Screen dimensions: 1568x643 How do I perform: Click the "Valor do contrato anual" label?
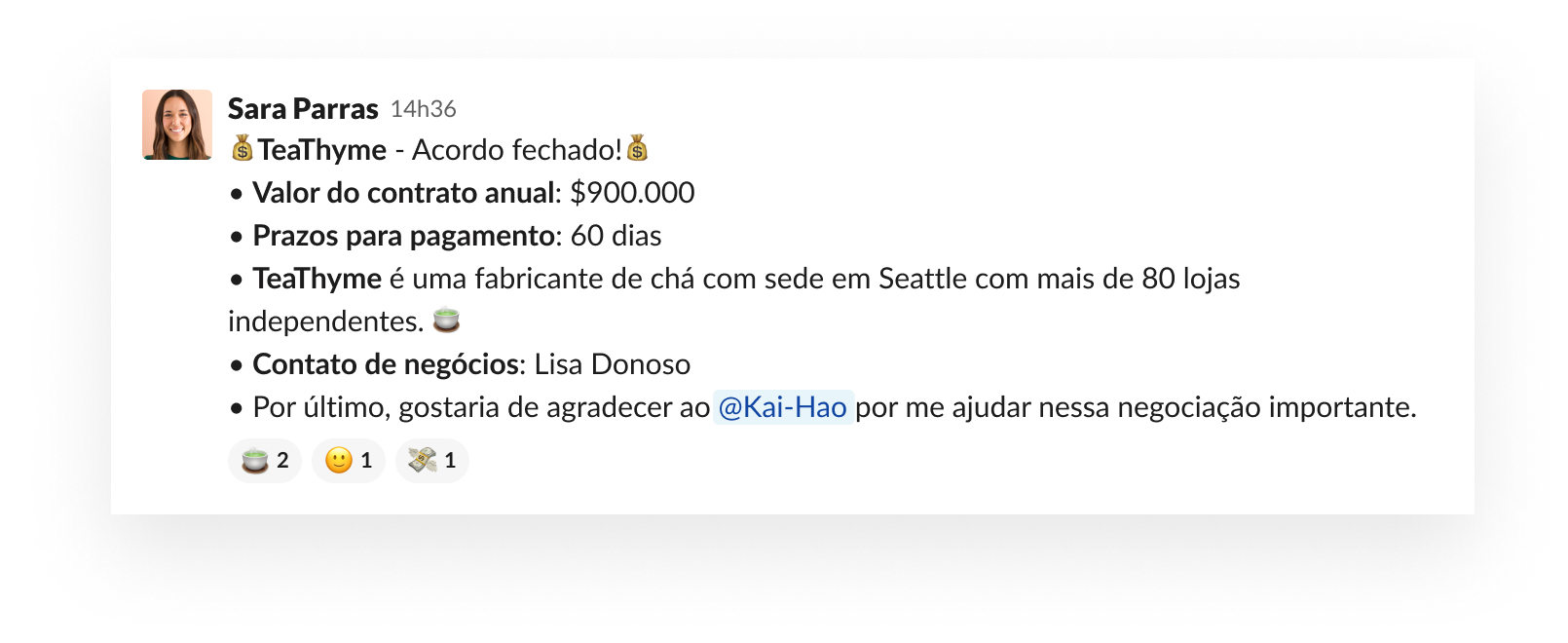click(x=404, y=193)
